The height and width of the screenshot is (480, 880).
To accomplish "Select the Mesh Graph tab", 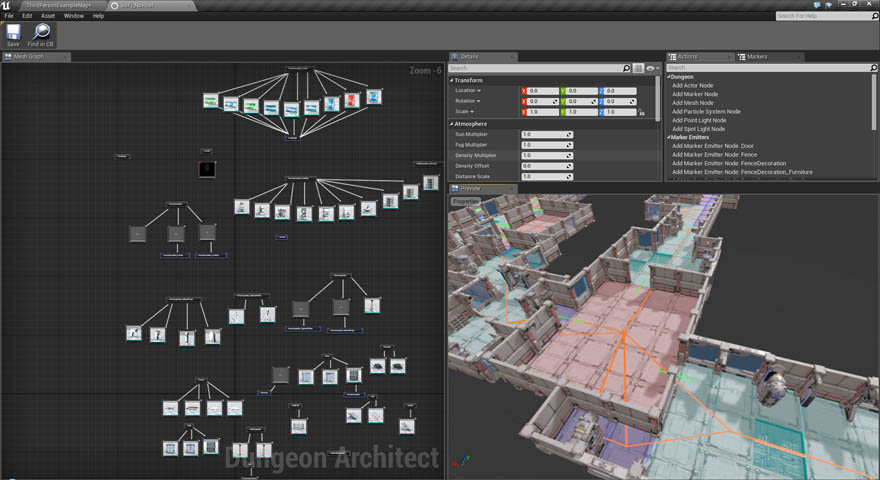I will click(x=36, y=57).
